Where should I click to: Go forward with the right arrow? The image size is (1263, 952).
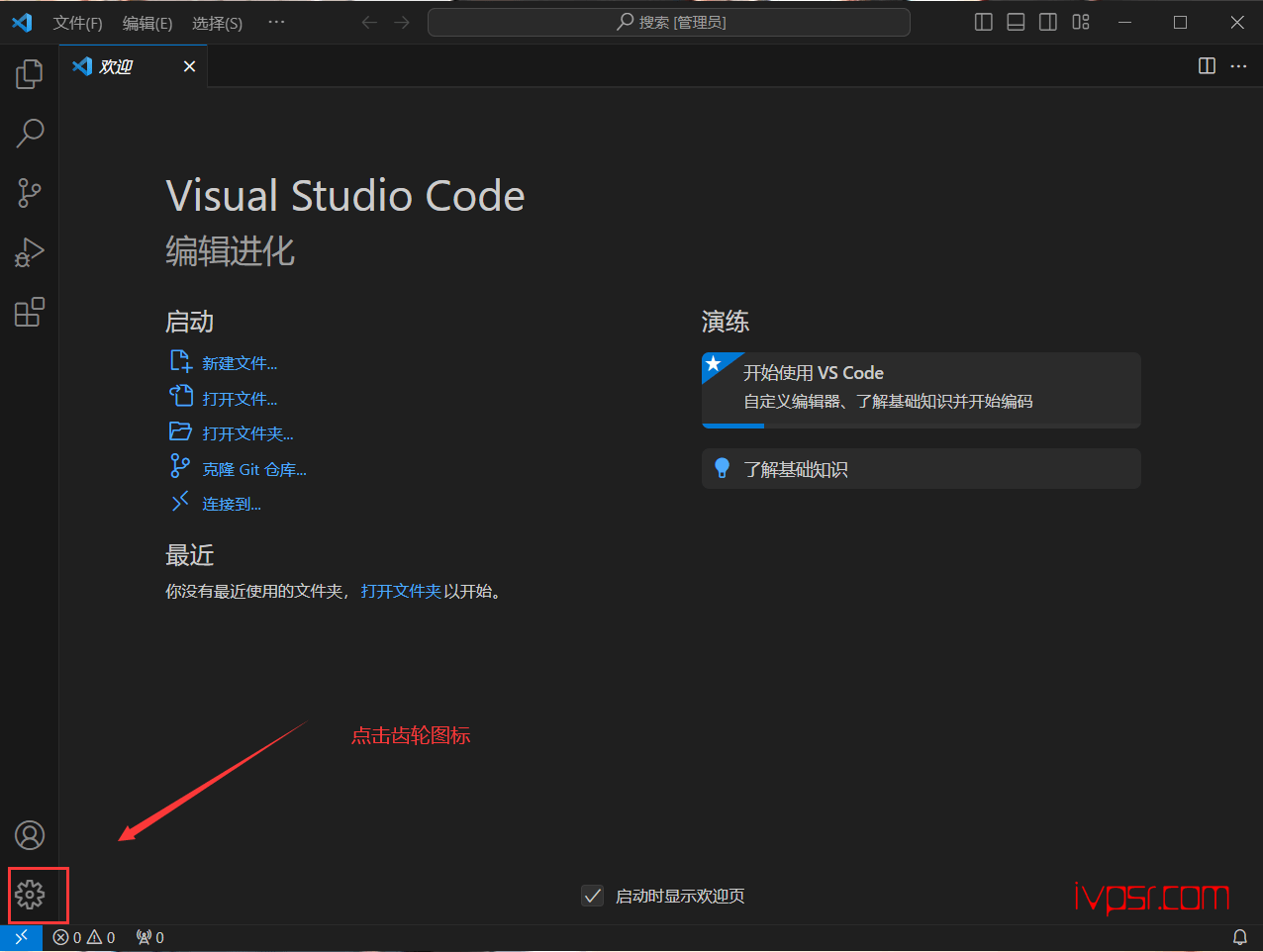[402, 22]
